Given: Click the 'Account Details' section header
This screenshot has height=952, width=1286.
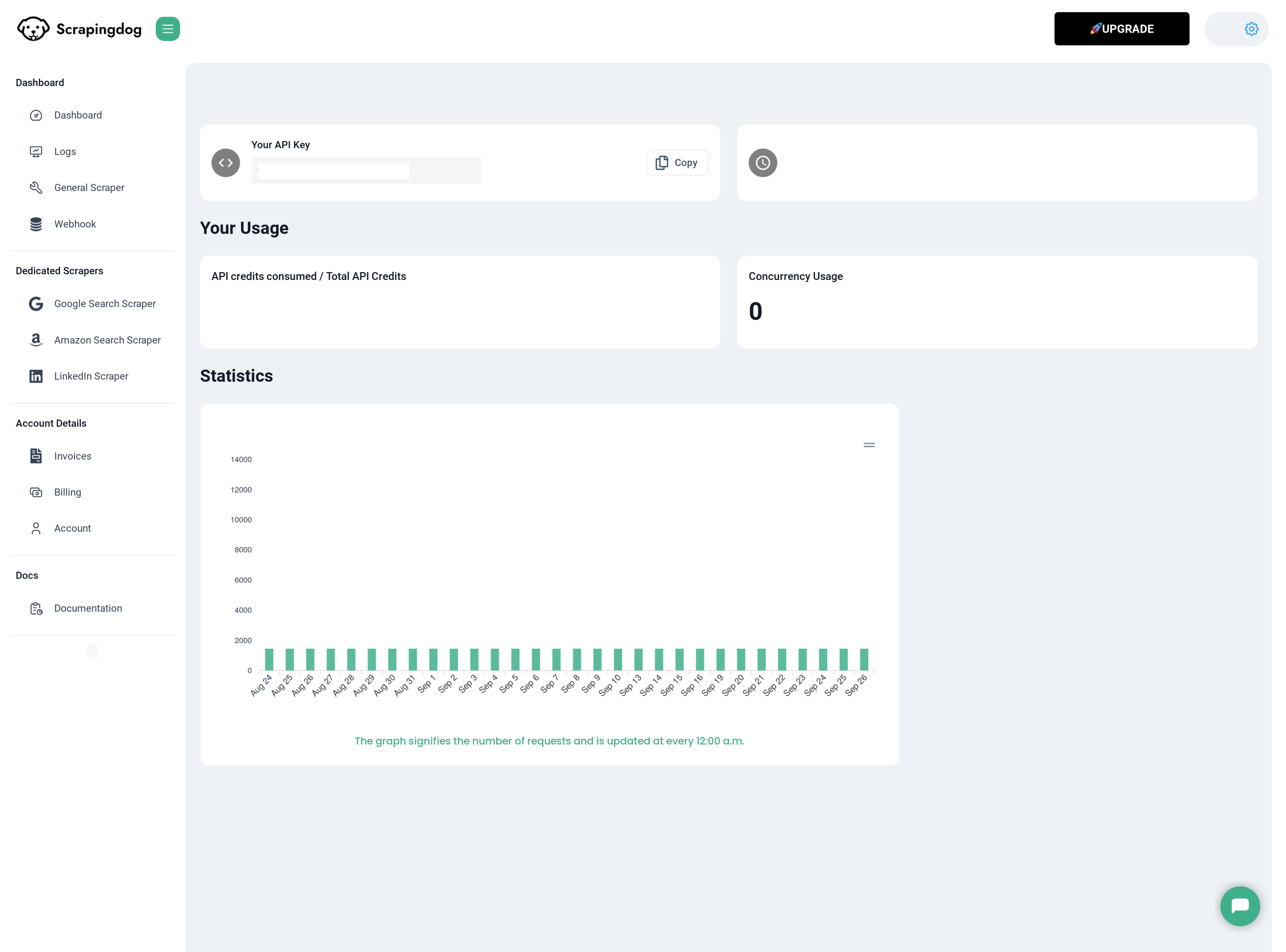Looking at the screenshot, I should (x=51, y=424).
